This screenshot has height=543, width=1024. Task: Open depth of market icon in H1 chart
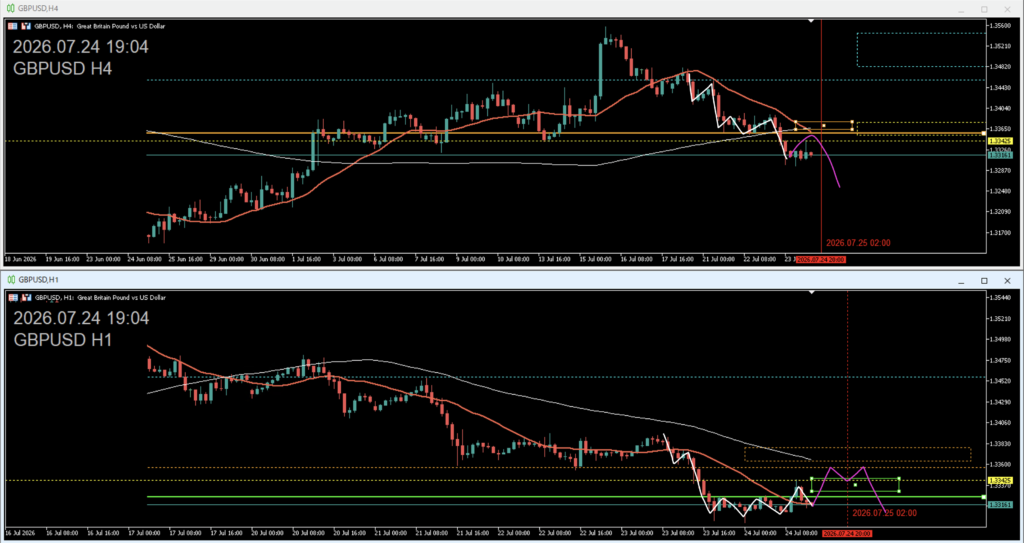click(x=26, y=297)
